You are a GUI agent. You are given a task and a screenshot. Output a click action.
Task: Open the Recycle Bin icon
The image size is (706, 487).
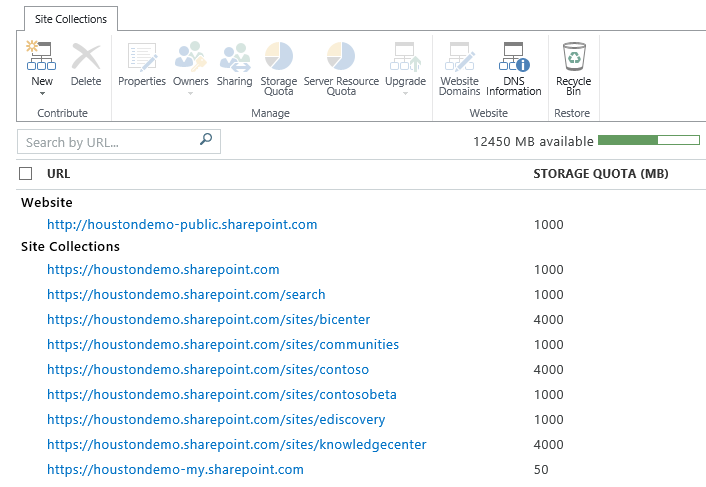574,56
